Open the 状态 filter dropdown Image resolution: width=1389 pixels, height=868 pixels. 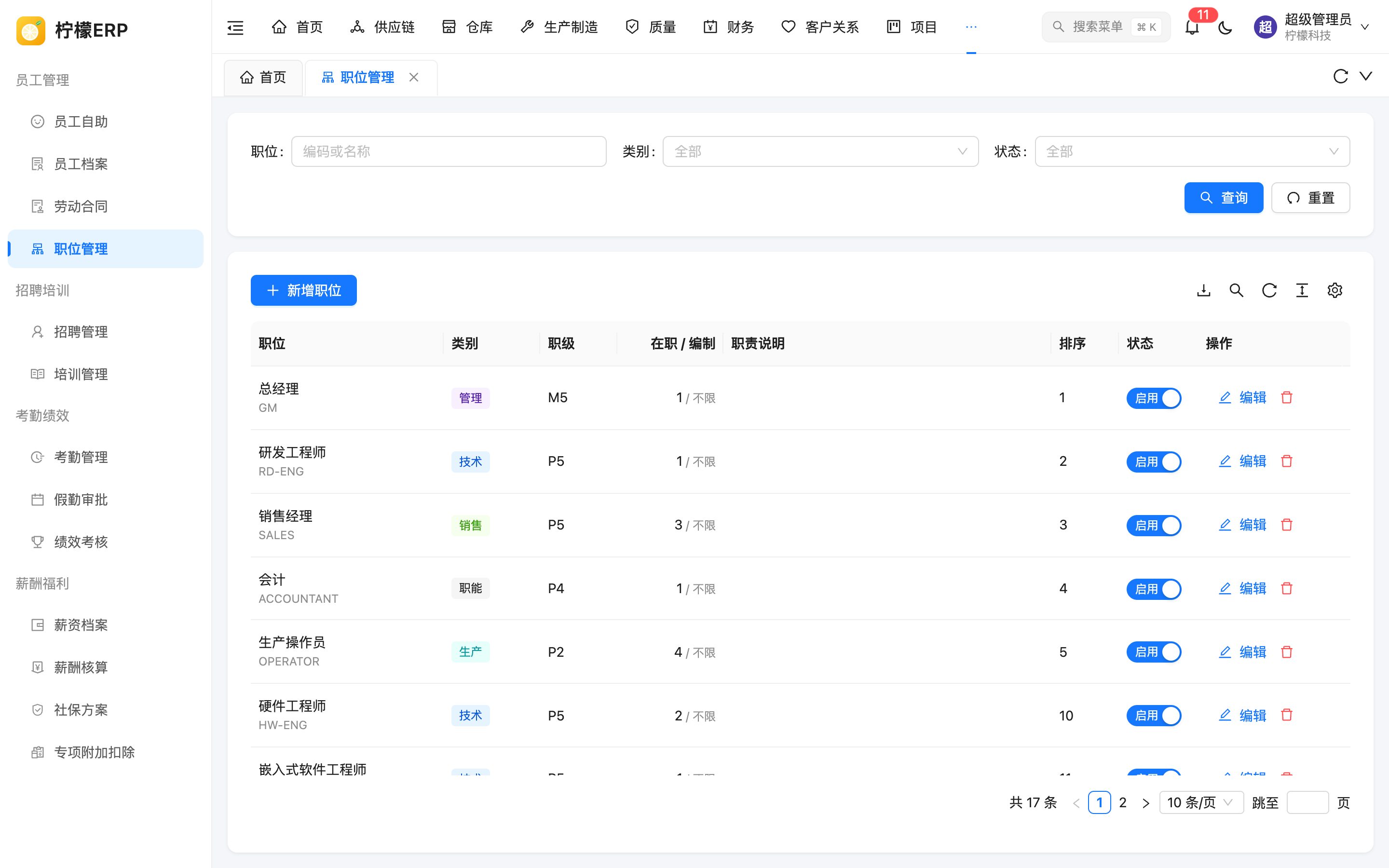click(1192, 151)
